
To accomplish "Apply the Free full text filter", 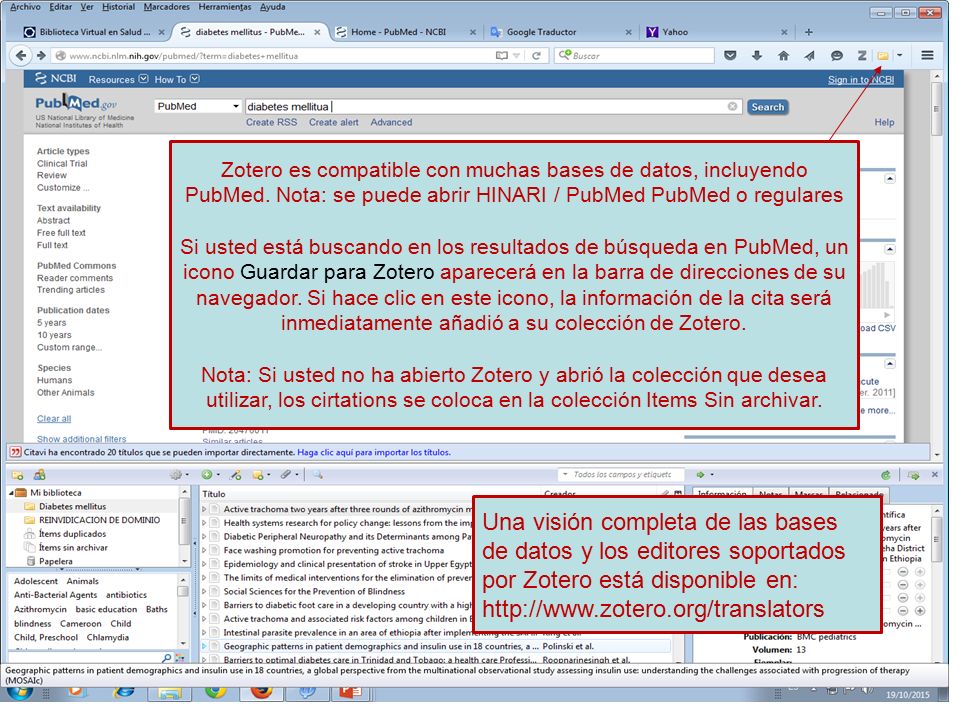I will click(61, 233).
